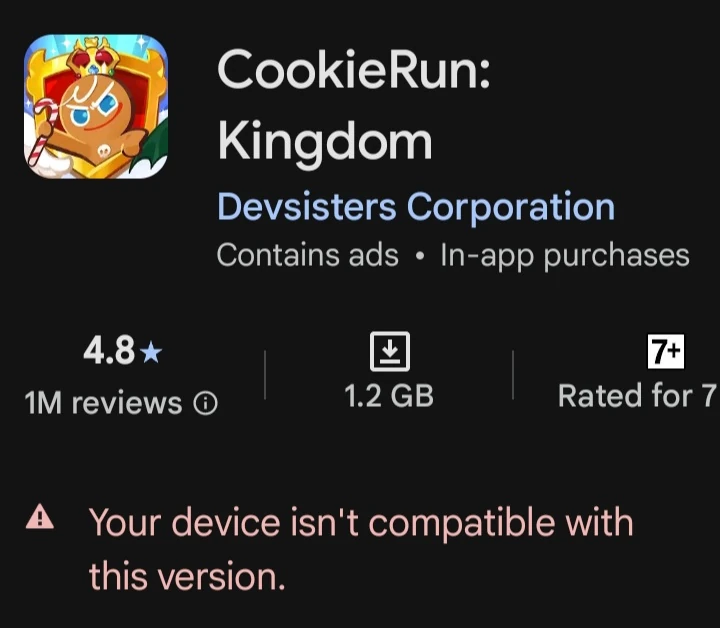Select the 1.2 GB size text
This screenshot has height=628, width=720.
(x=389, y=396)
